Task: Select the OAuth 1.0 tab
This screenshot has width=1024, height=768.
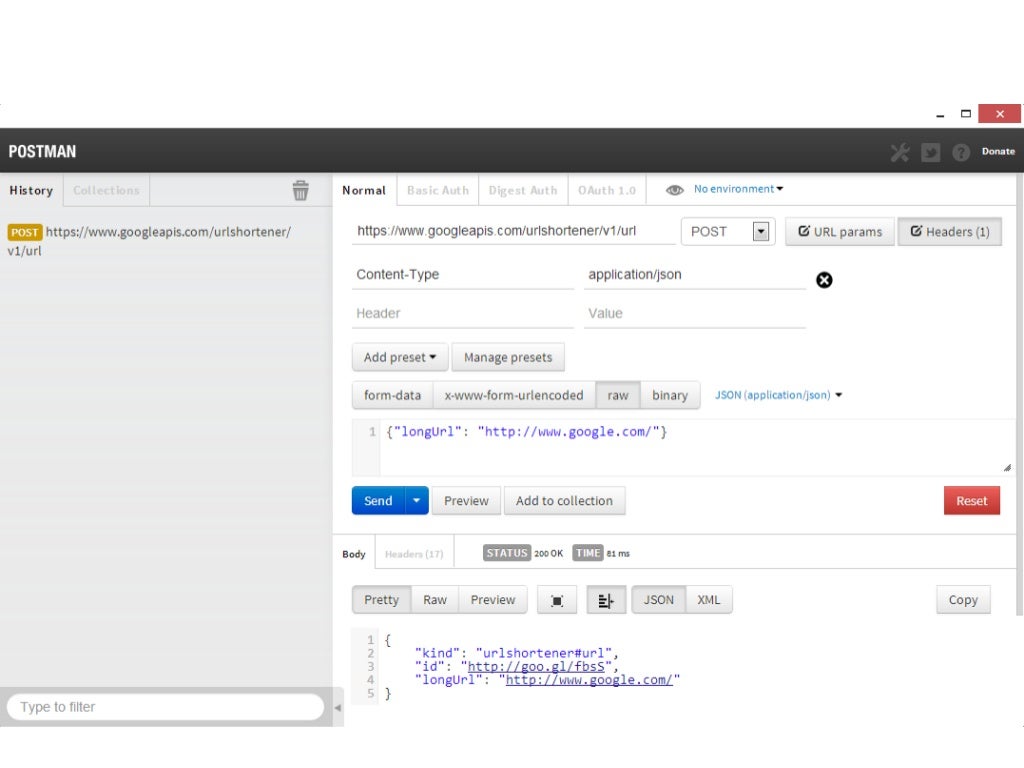Action: (607, 190)
